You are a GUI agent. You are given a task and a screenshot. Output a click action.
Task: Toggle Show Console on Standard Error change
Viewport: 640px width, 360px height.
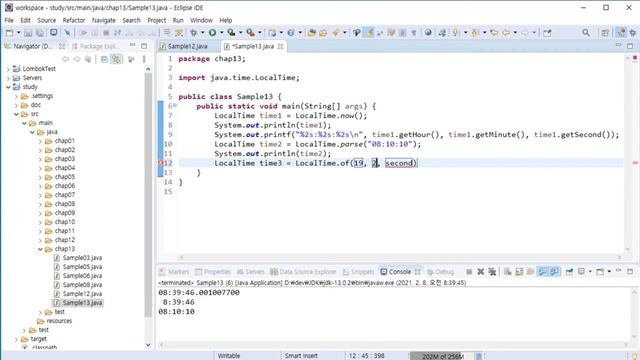click(x=554, y=271)
